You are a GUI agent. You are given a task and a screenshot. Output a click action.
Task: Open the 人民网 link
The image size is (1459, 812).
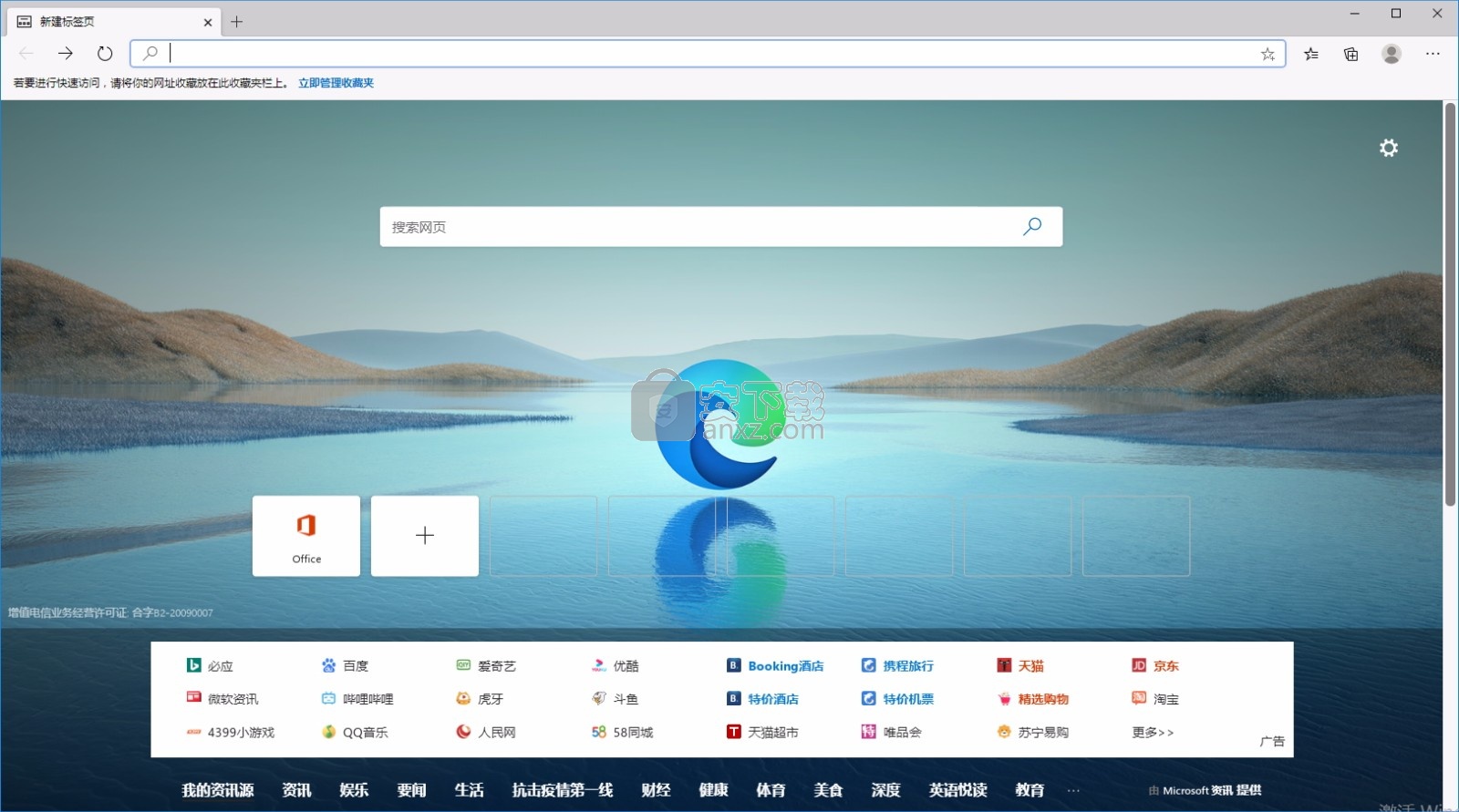click(x=486, y=732)
